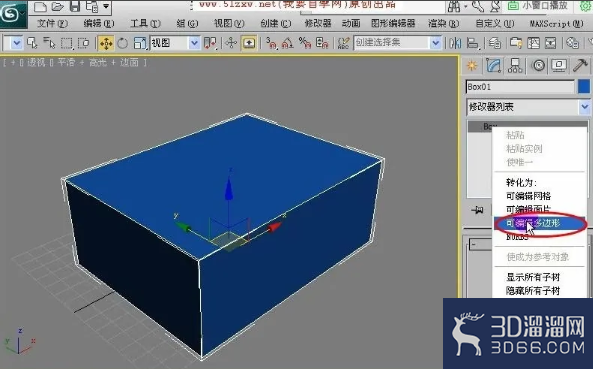The width and height of the screenshot is (593, 369).
Task: Open the 视图(V) menu
Action: point(229,23)
